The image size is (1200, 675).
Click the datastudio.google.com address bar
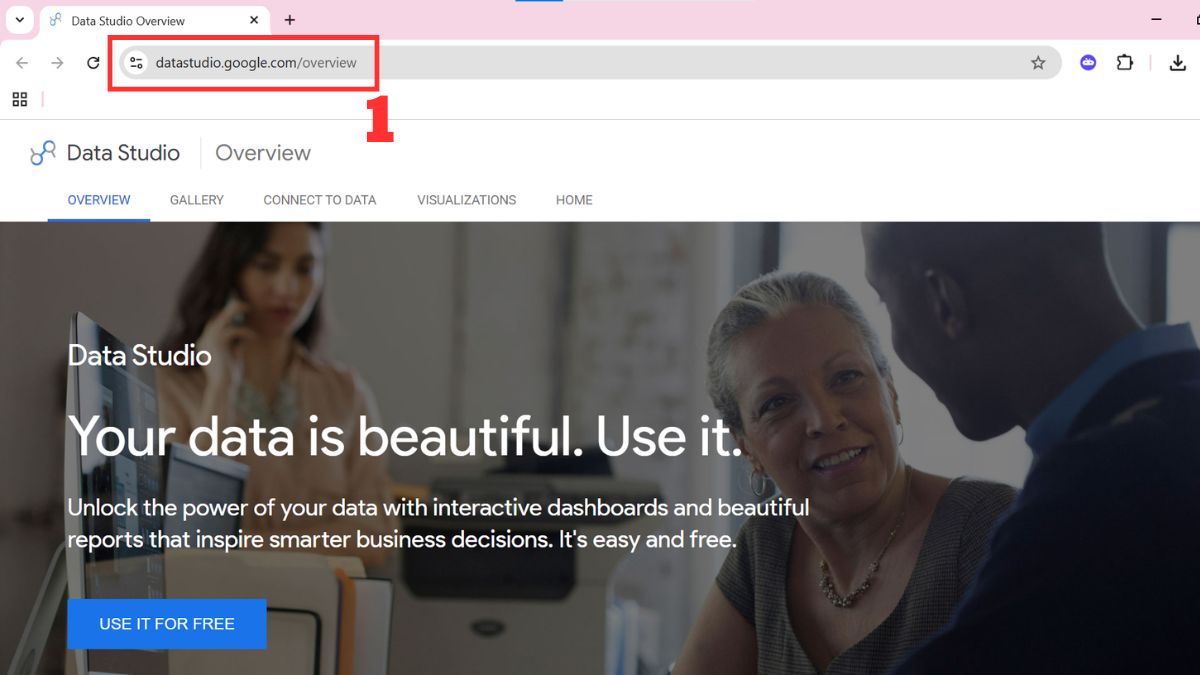point(590,63)
